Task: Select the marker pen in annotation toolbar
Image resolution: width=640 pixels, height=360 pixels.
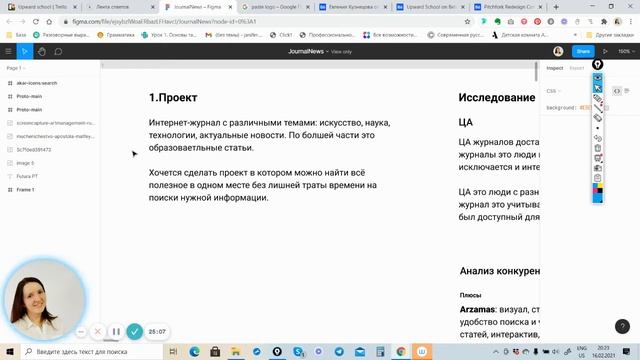Action: tap(598, 98)
